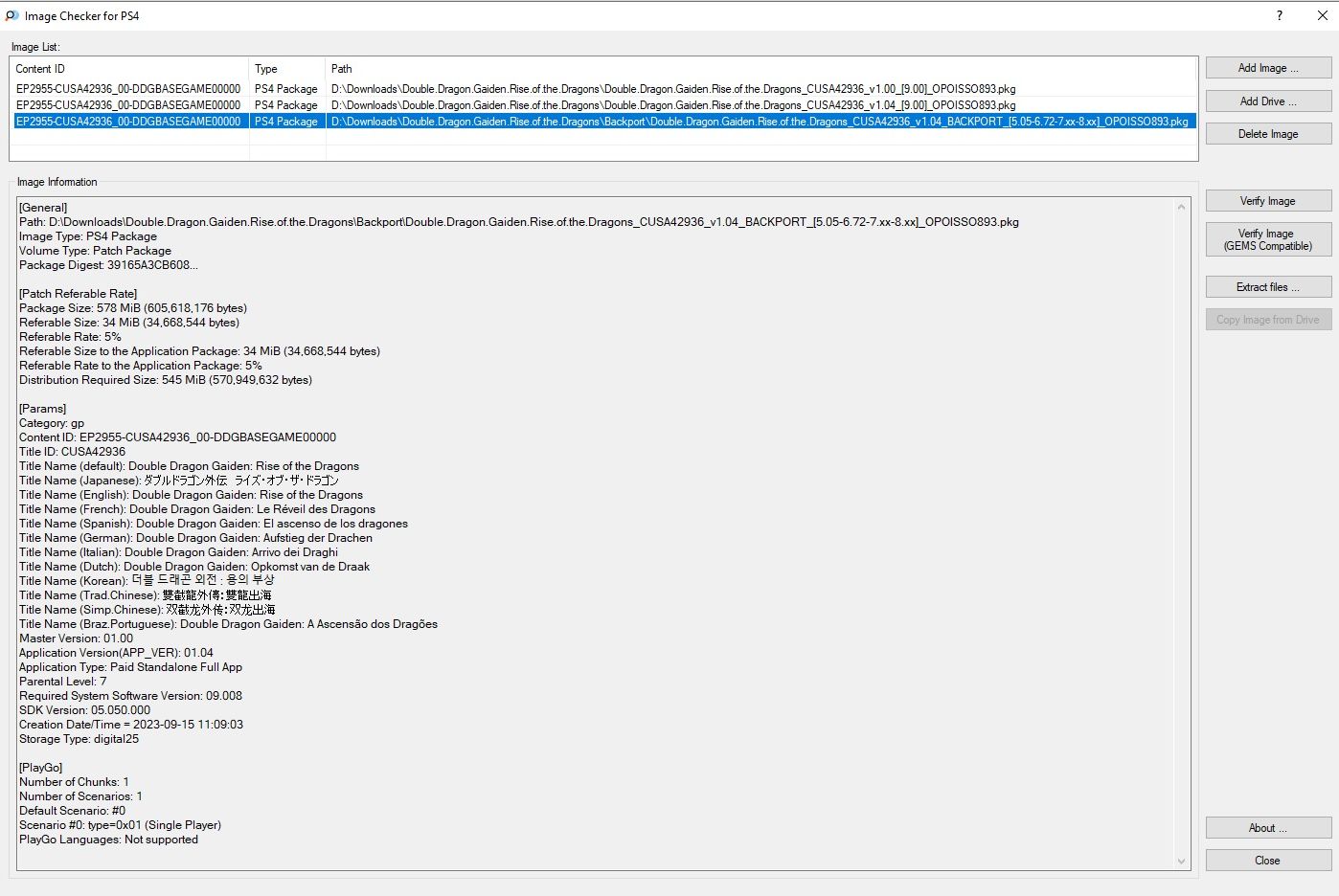This screenshot has height=896, width=1339.
Task: Click scroll down arrow in Image Information
Action: tap(1181, 862)
